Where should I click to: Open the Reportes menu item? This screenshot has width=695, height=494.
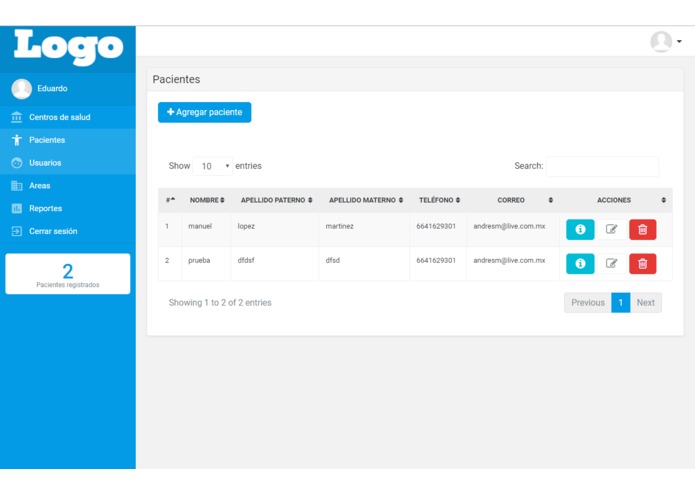click(68, 208)
